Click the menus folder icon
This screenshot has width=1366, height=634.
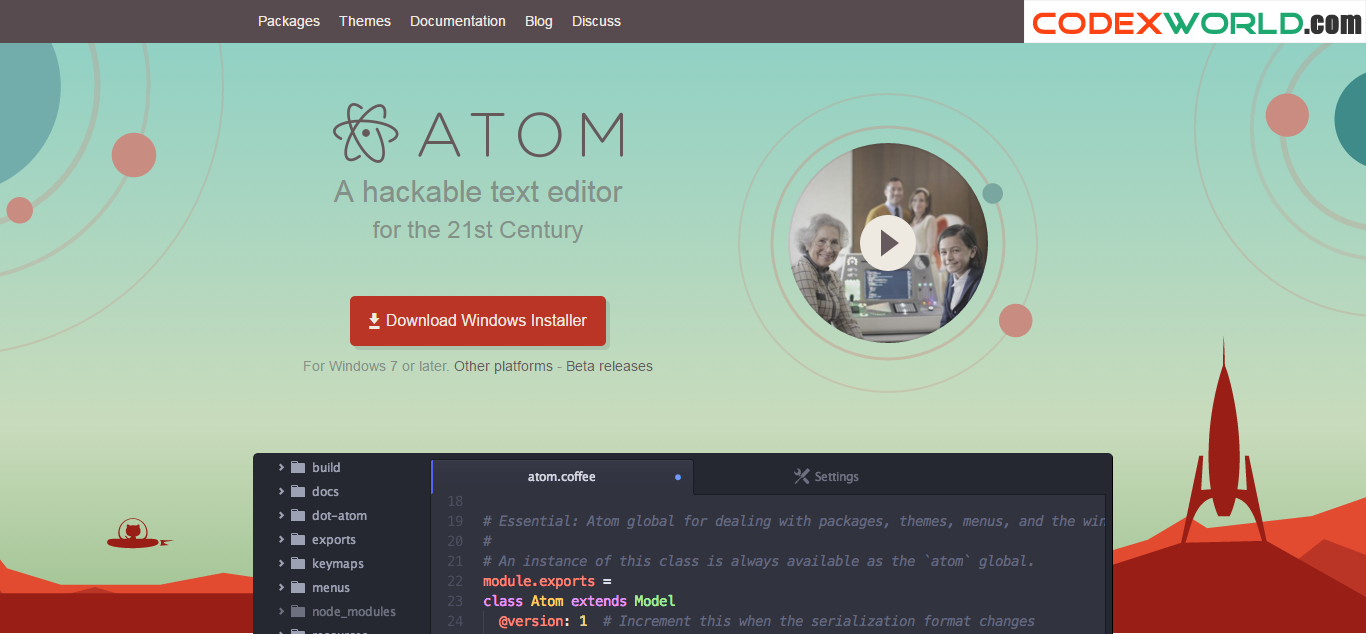pos(298,587)
